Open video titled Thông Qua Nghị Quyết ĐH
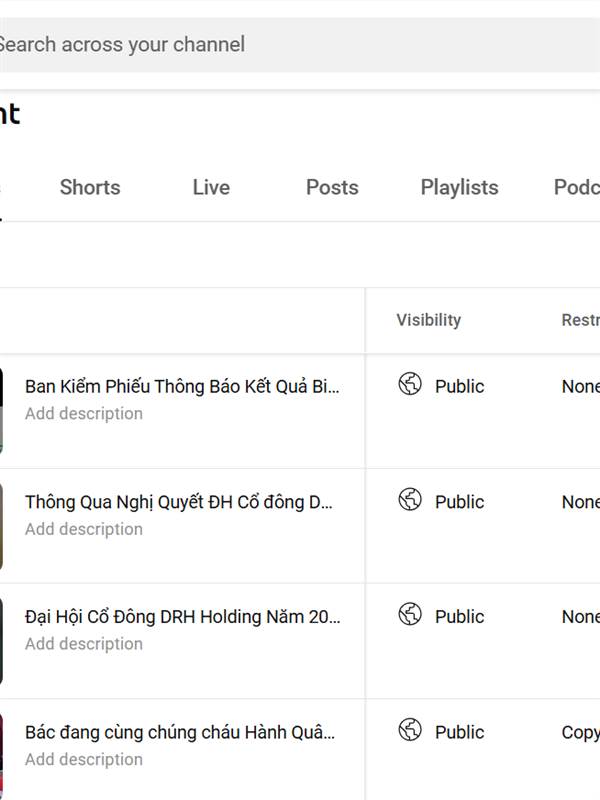Screen dimensions: 600x800 (x=179, y=502)
